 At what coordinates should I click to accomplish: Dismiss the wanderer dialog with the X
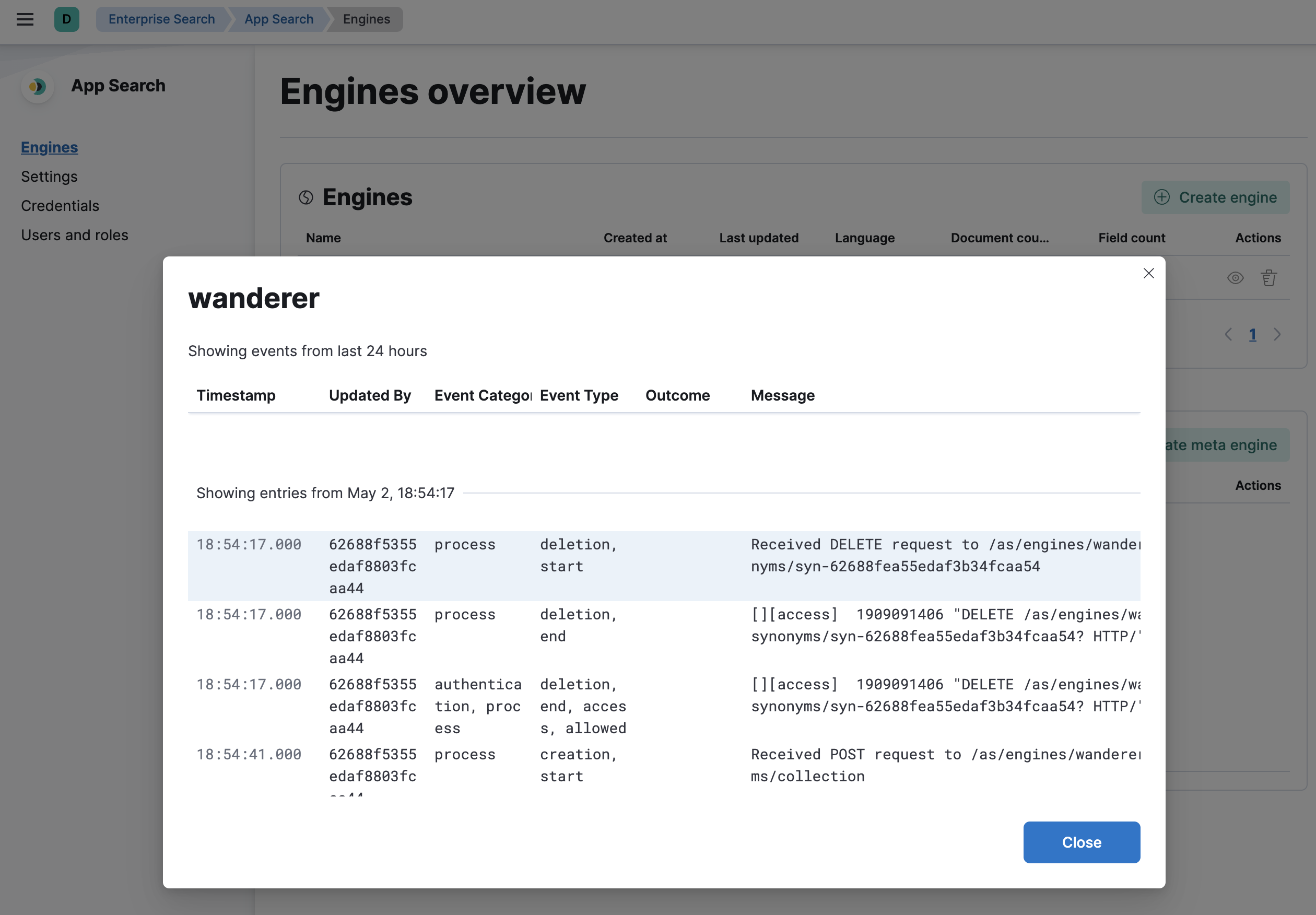tap(1149, 274)
